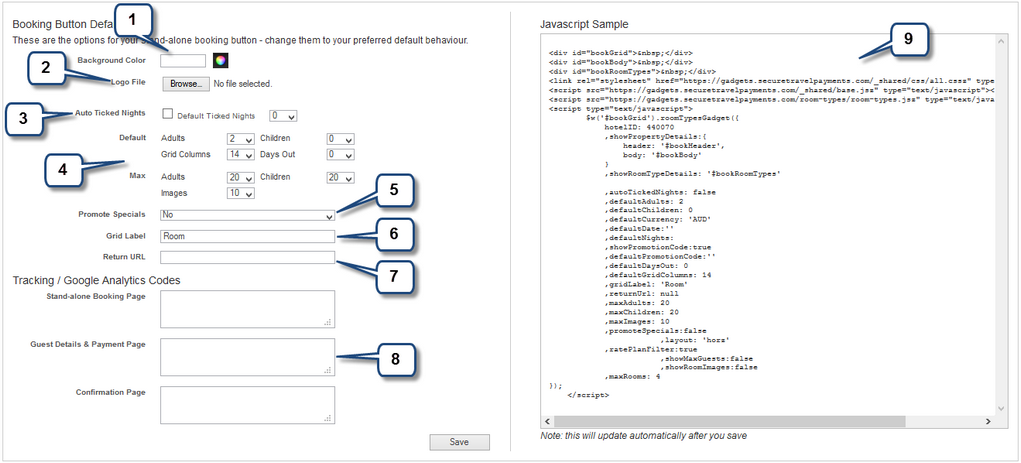Click the 'No file selected.' text
The image size is (1021, 463).
(243, 84)
